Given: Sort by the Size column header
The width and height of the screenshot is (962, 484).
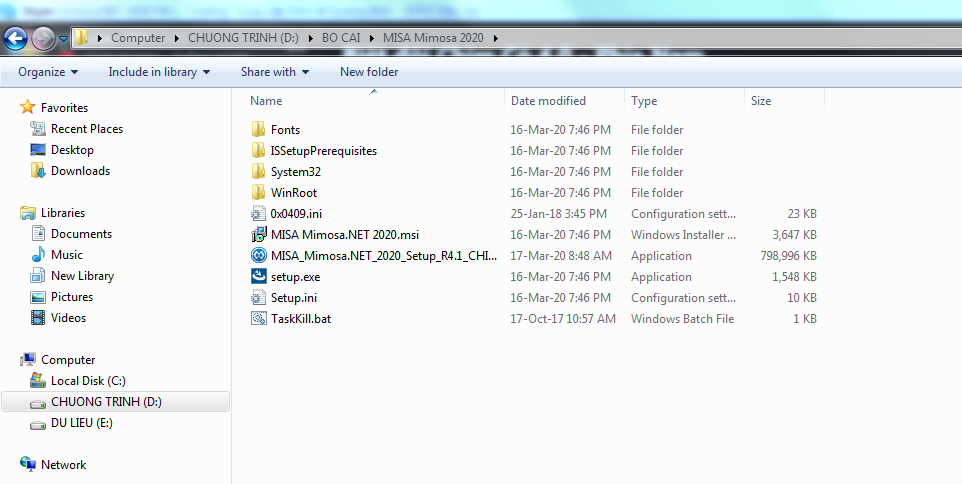Looking at the screenshot, I should (761, 101).
